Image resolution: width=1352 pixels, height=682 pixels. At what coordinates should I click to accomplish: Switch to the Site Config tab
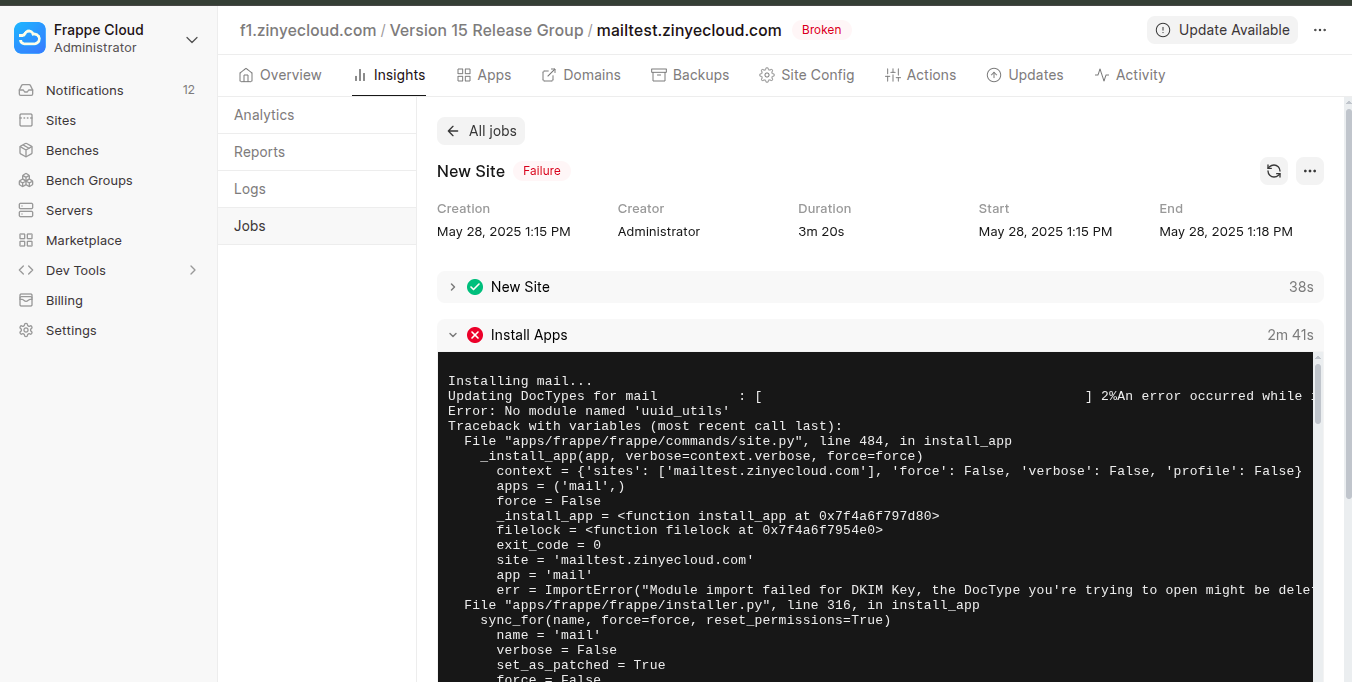(x=806, y=75)
